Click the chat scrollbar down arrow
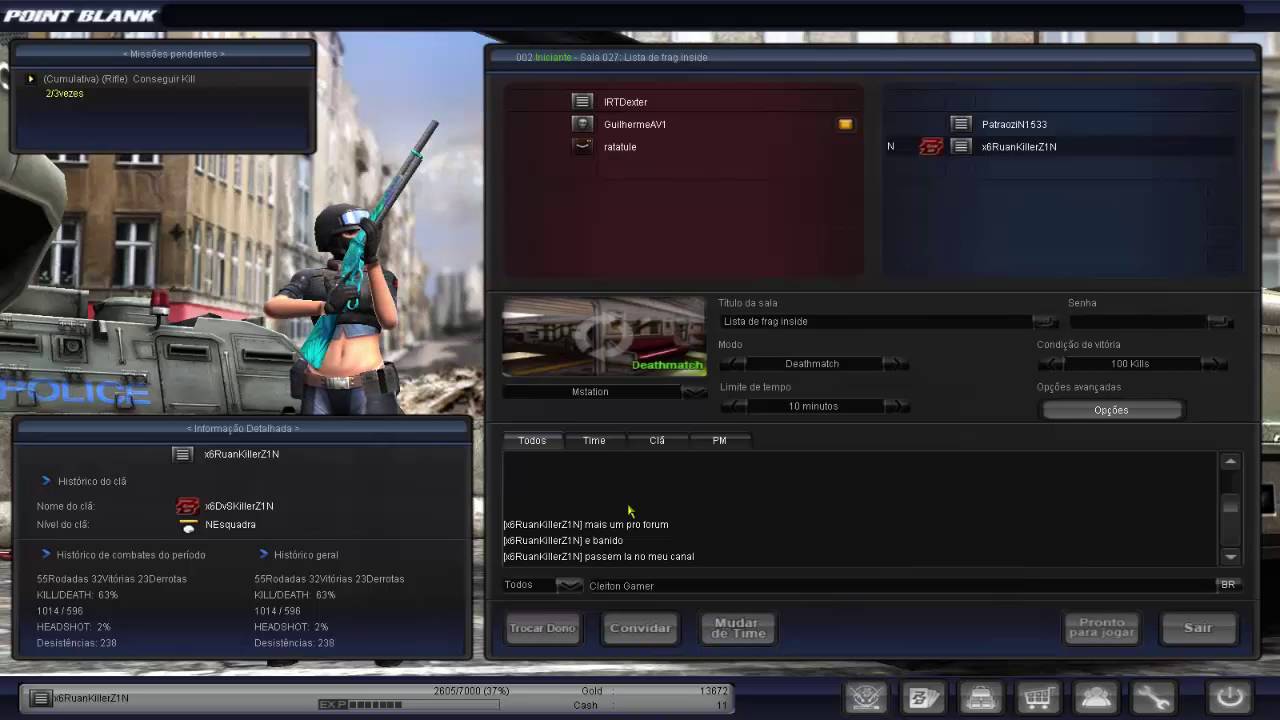Viewport: 1280px width, 720px height. point(1230,557)
